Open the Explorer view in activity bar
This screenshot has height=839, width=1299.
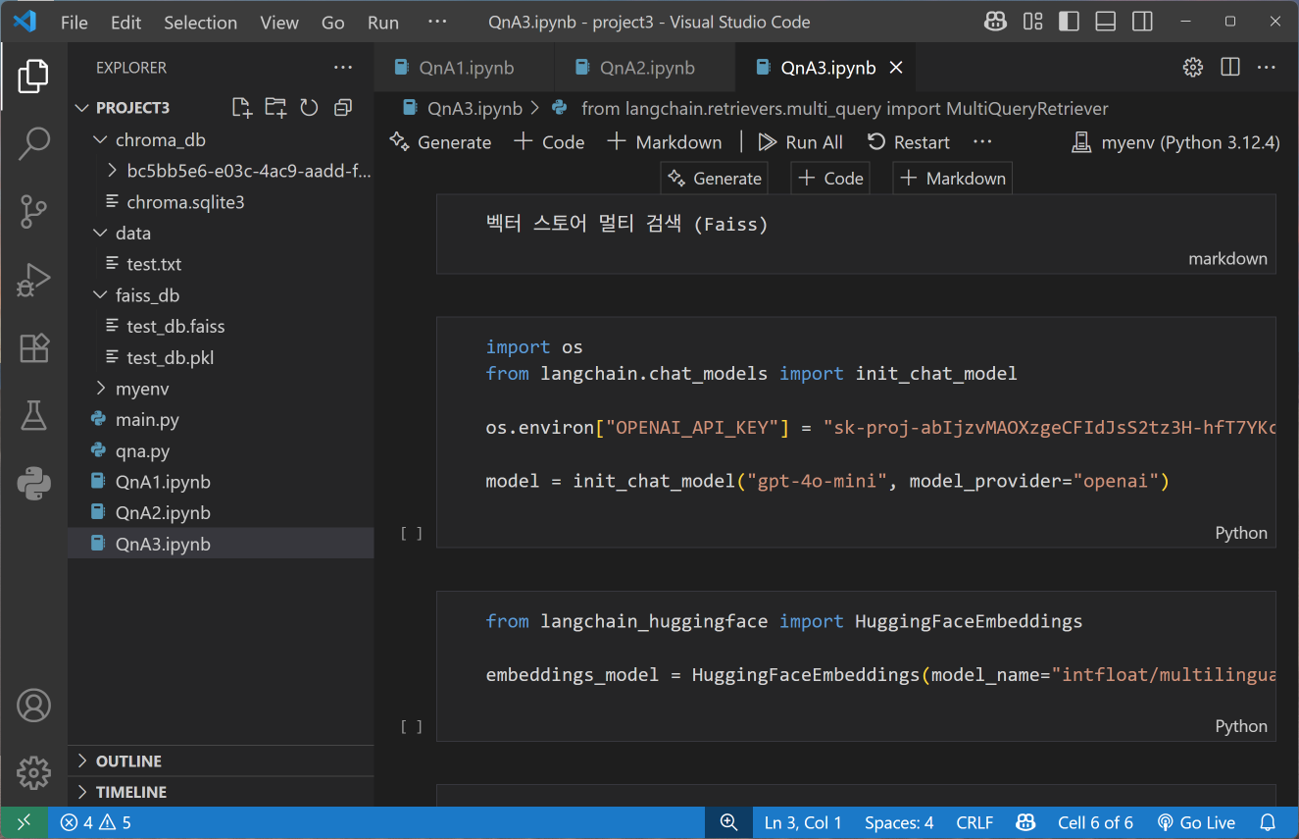(33, 76)
